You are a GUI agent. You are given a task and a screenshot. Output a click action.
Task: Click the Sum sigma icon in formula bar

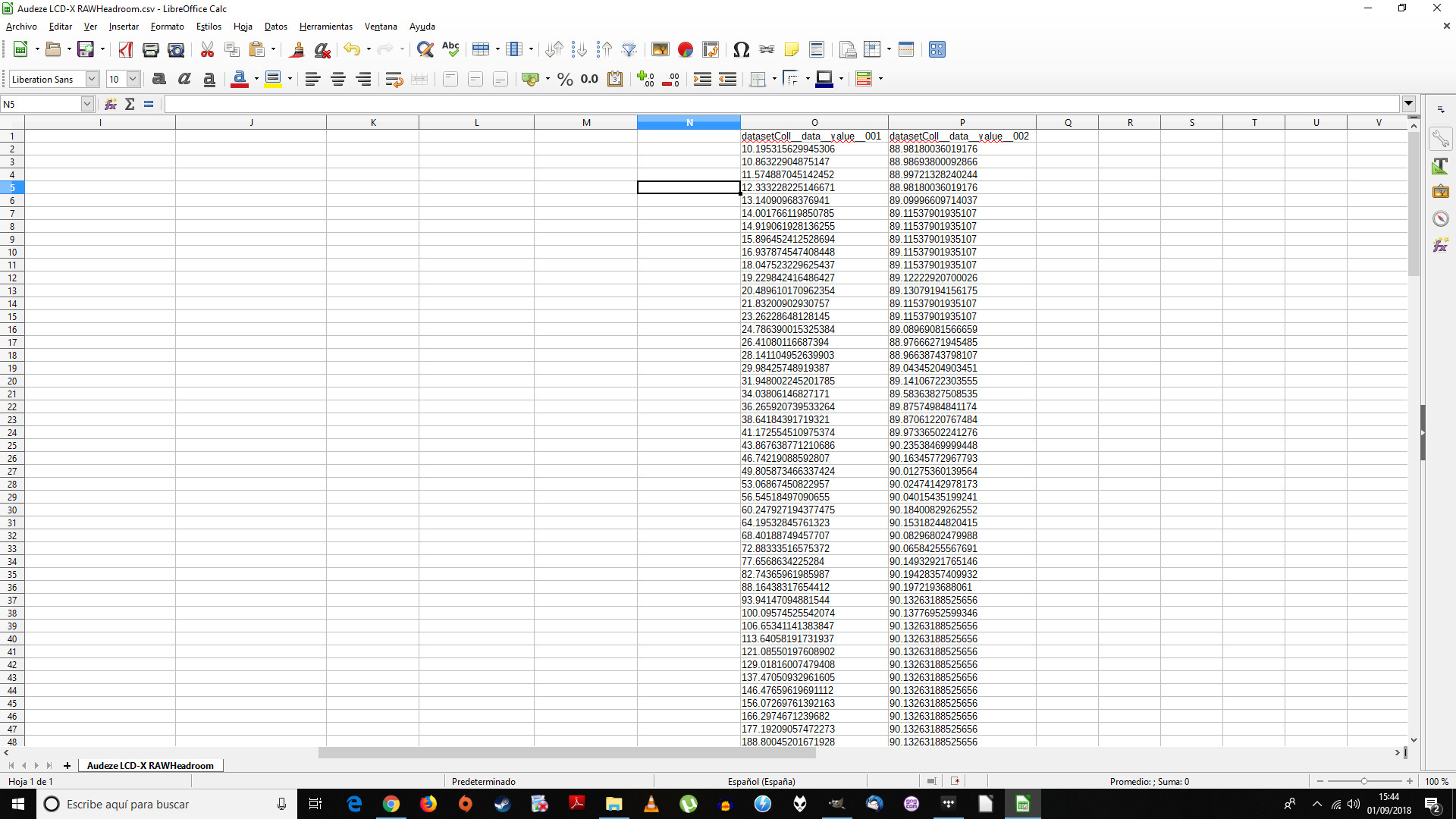tap(130, 104)
